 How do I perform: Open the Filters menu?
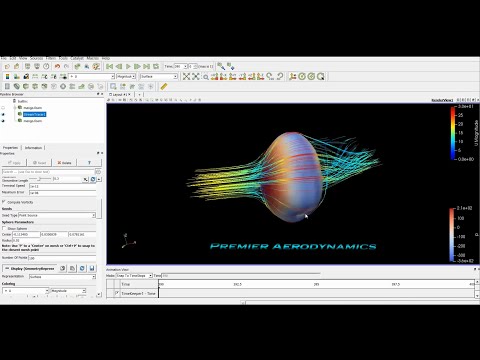[51, 58]
